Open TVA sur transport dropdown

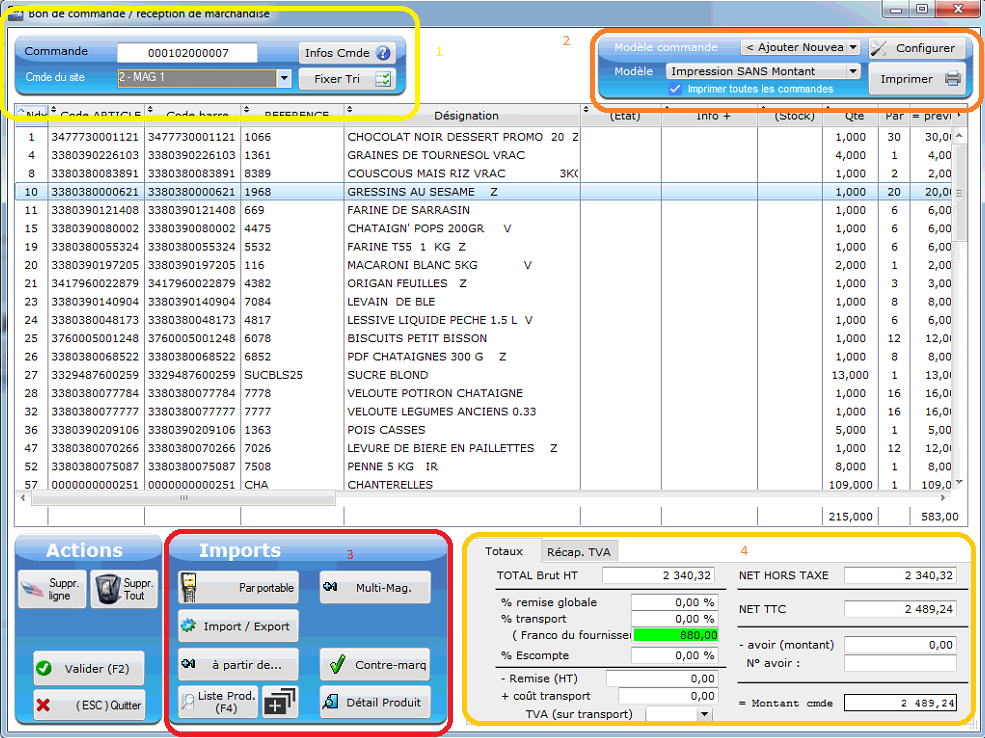coord(704,714)
